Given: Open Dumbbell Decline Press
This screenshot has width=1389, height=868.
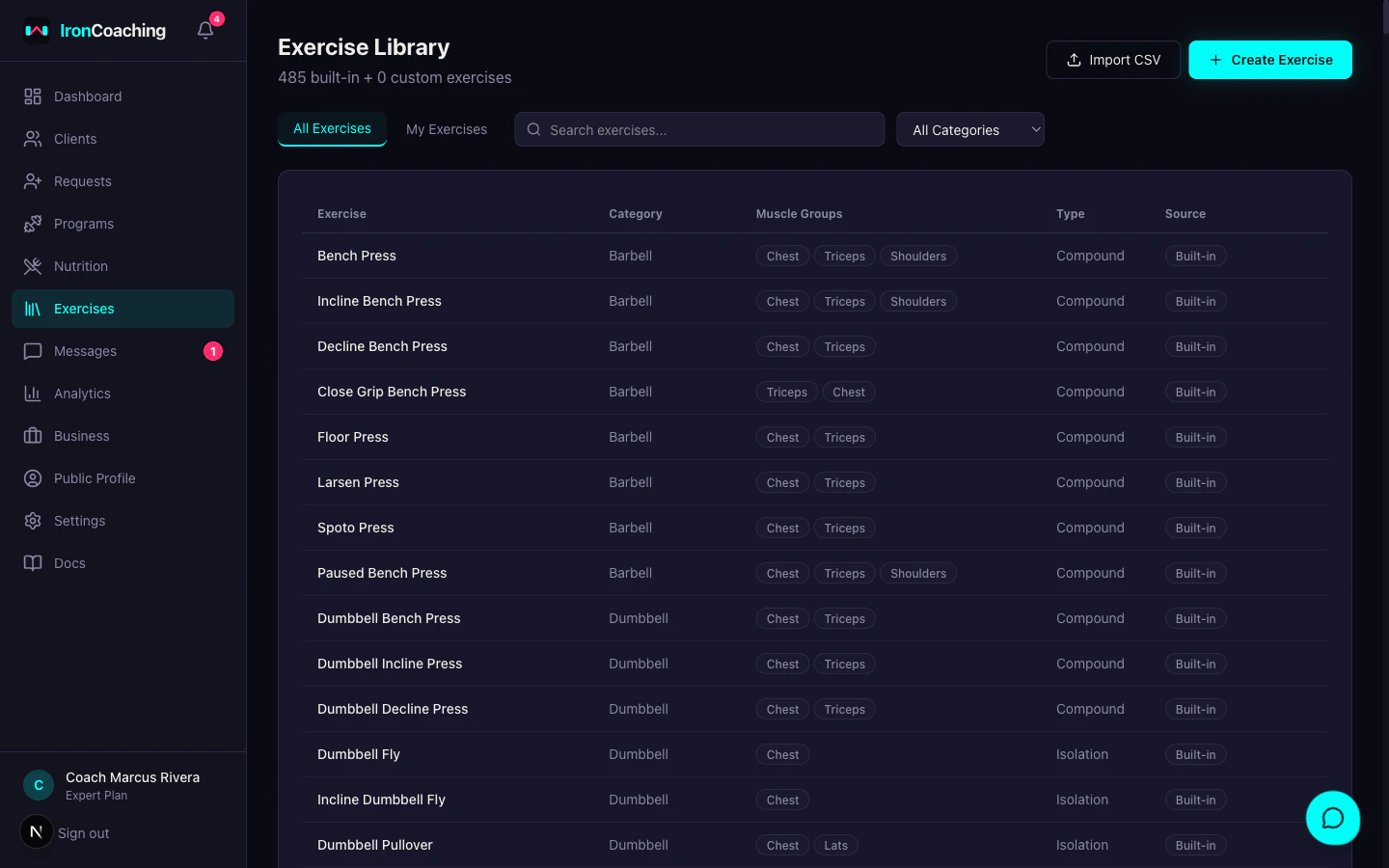Looking at the screenshot, I should (393, 709).
